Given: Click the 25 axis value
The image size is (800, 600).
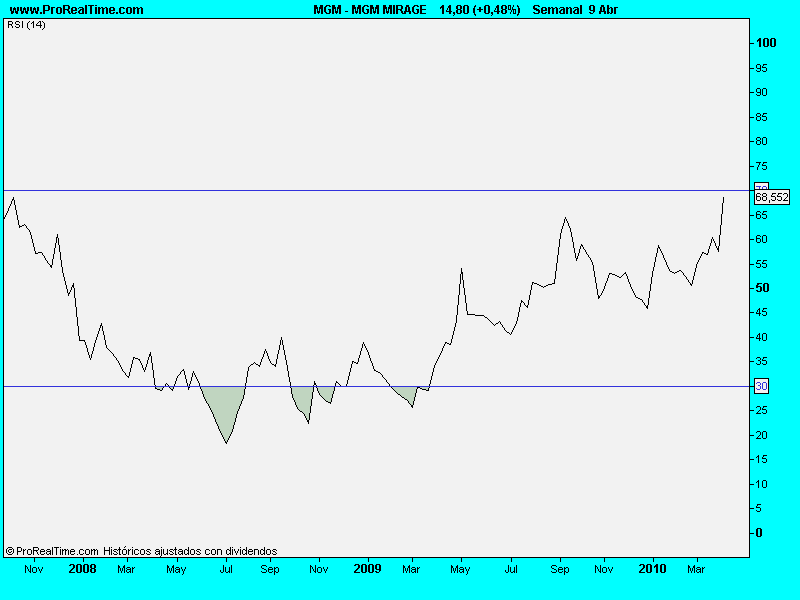Looking at the screenshot, I should (x=761, y=411).
